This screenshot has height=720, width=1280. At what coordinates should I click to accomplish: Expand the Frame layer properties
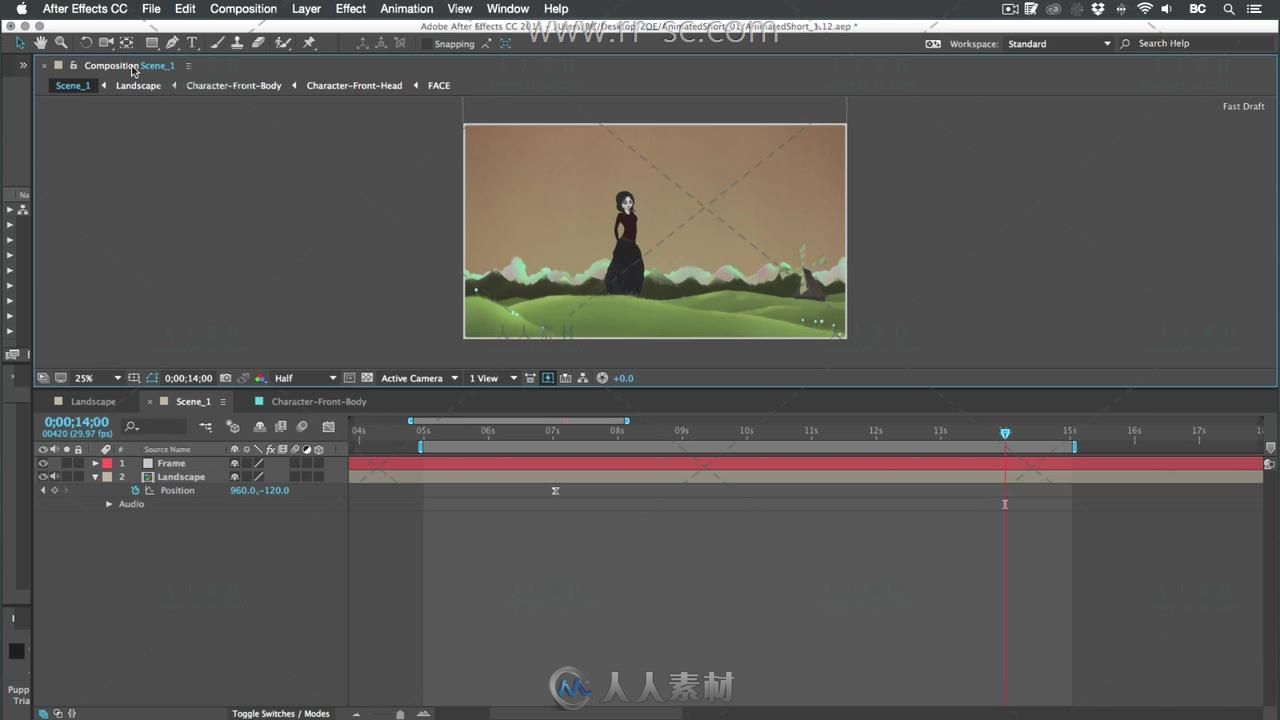pos(96,463)
